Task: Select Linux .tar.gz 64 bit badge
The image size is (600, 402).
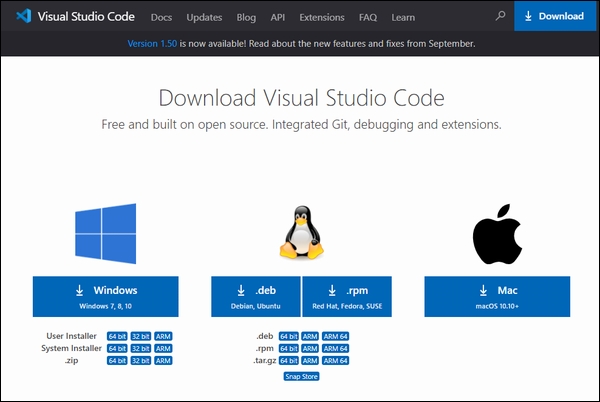Action: (x=289, y=361)
